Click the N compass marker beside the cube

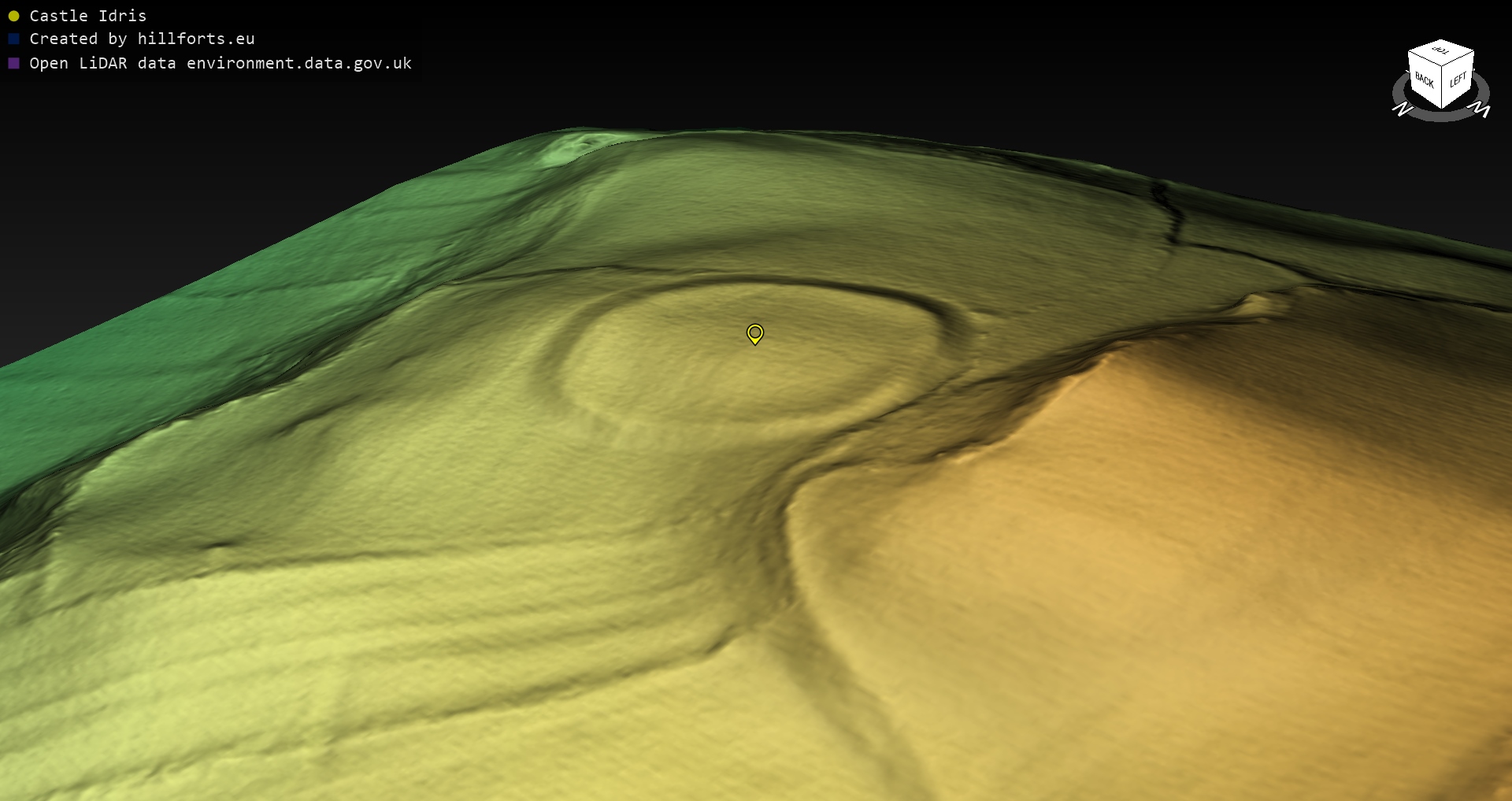(1403, 109)
